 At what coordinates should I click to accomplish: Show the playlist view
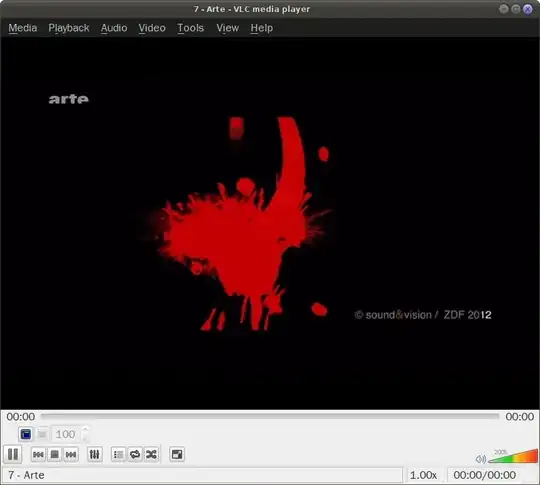[118, 455]
